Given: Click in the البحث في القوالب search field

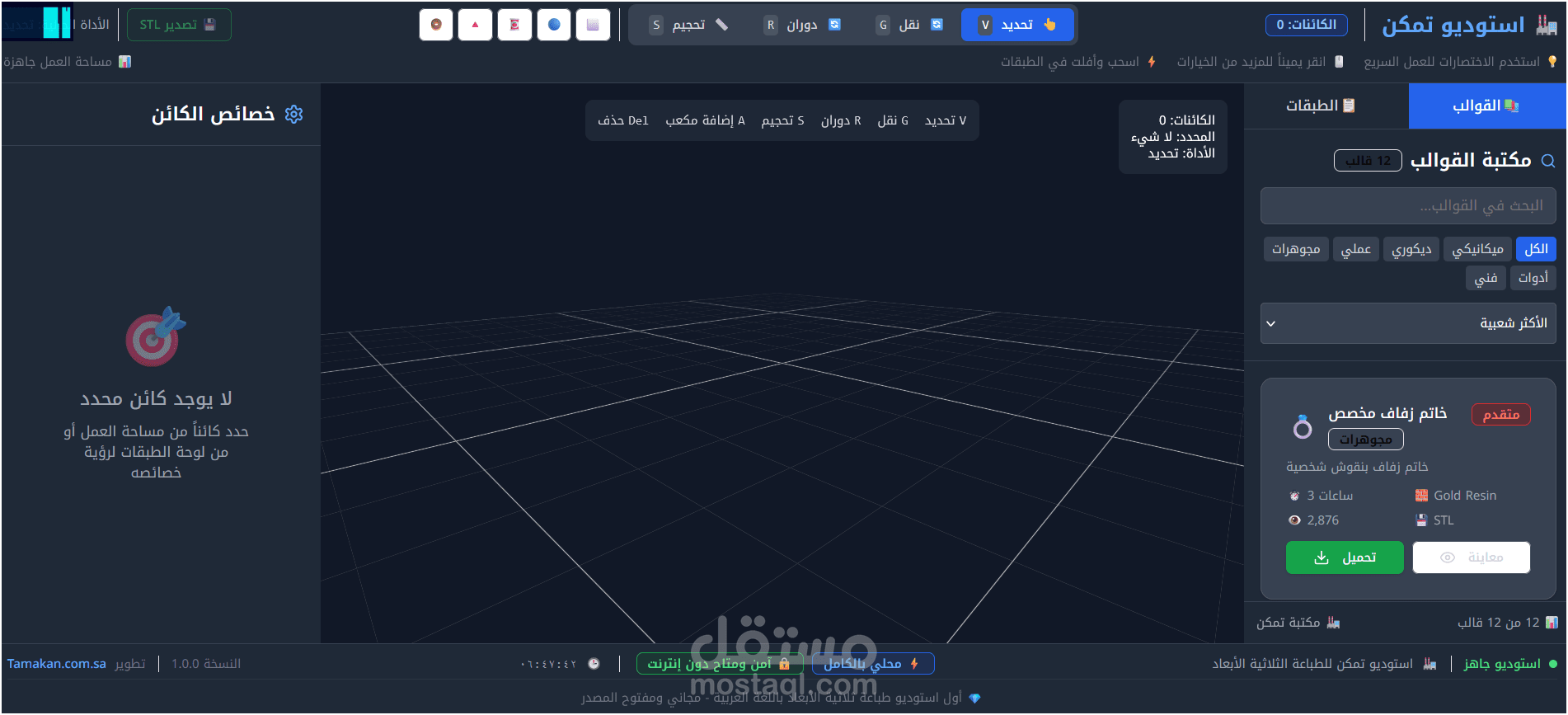Looking at the screenshot, I should (1408, 205).
